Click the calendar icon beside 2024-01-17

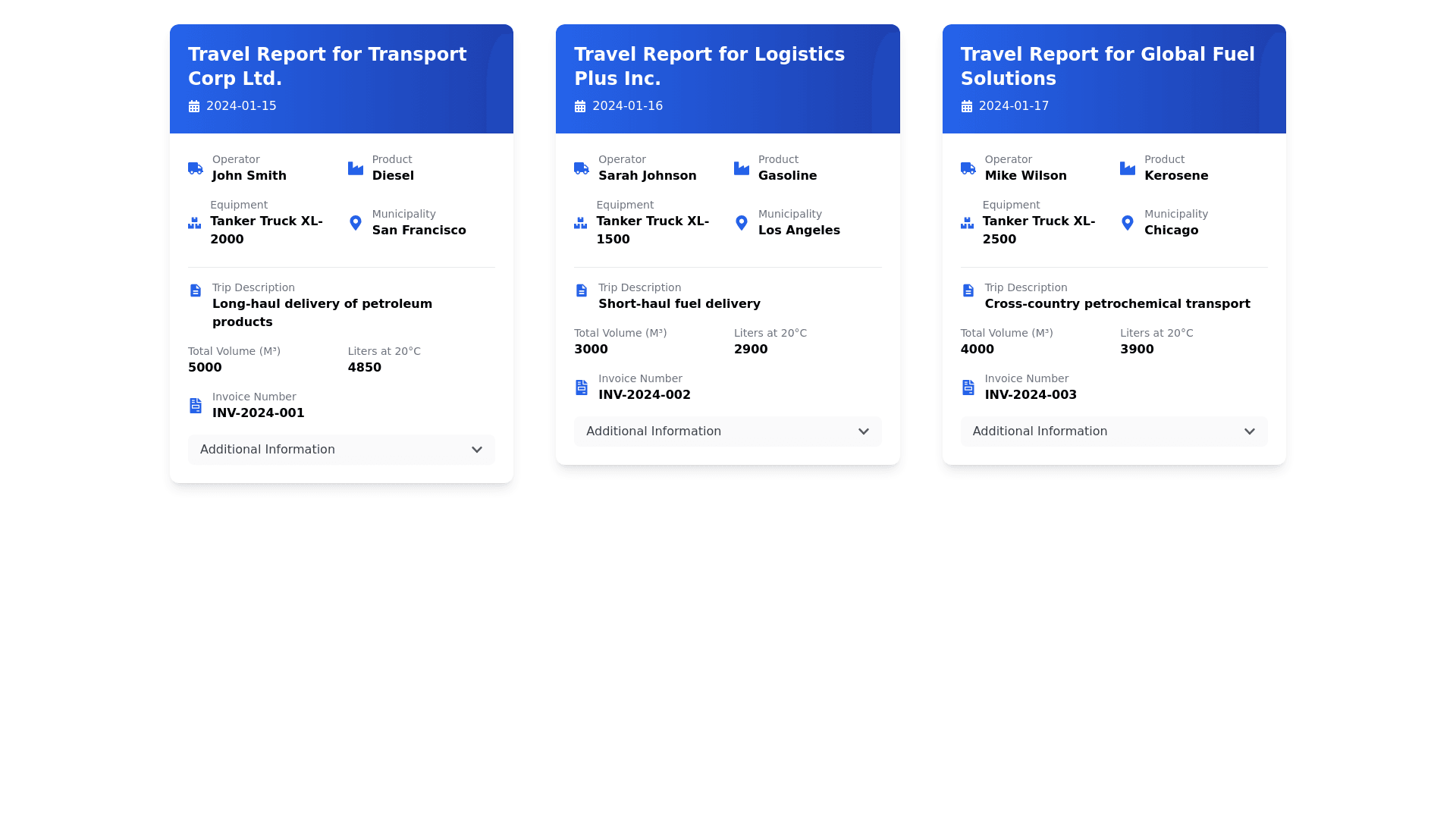(x=966, y=106)
